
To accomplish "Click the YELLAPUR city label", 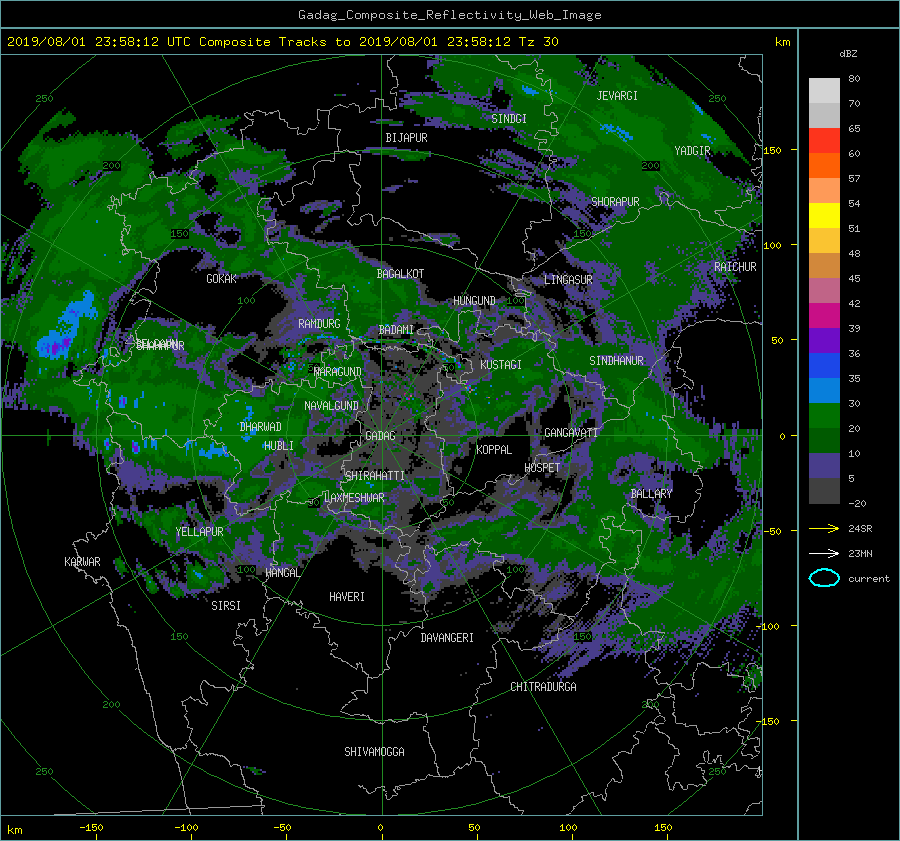I will [x=199, y=532].
